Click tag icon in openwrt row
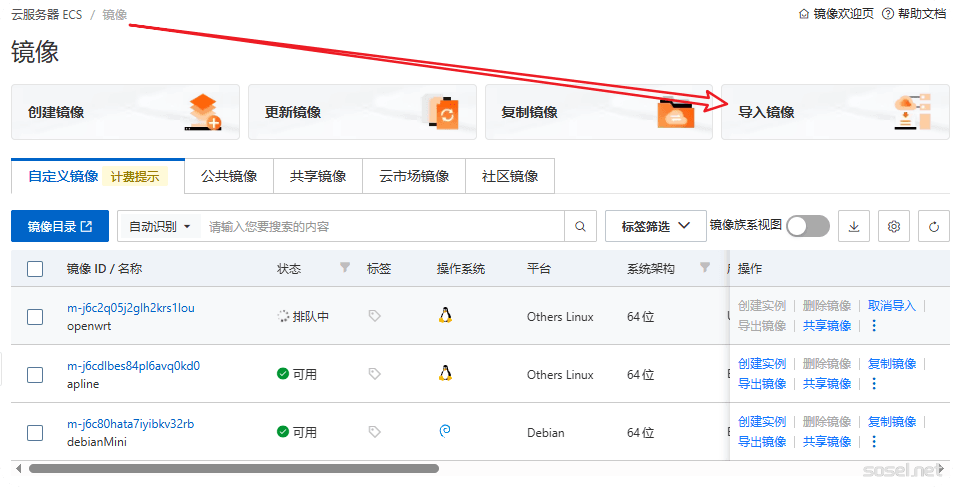The width and height of the screenshot is (953, 487). 374,316
